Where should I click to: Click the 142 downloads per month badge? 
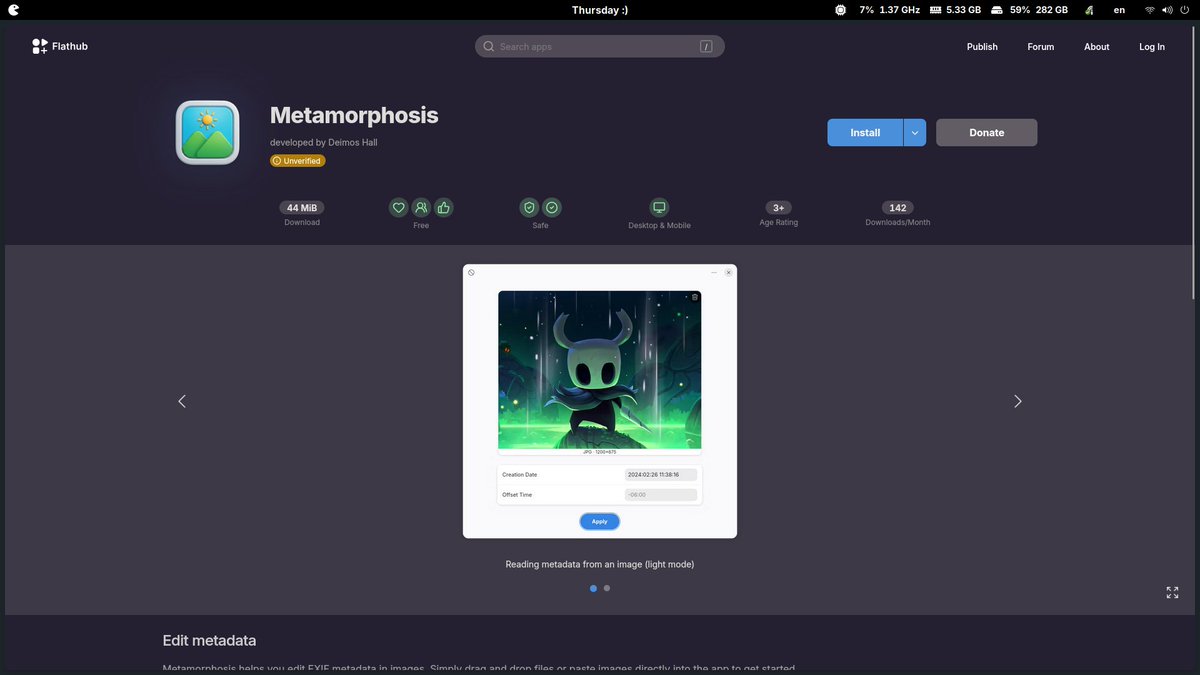pyautogui.click(x=898, y=208)
